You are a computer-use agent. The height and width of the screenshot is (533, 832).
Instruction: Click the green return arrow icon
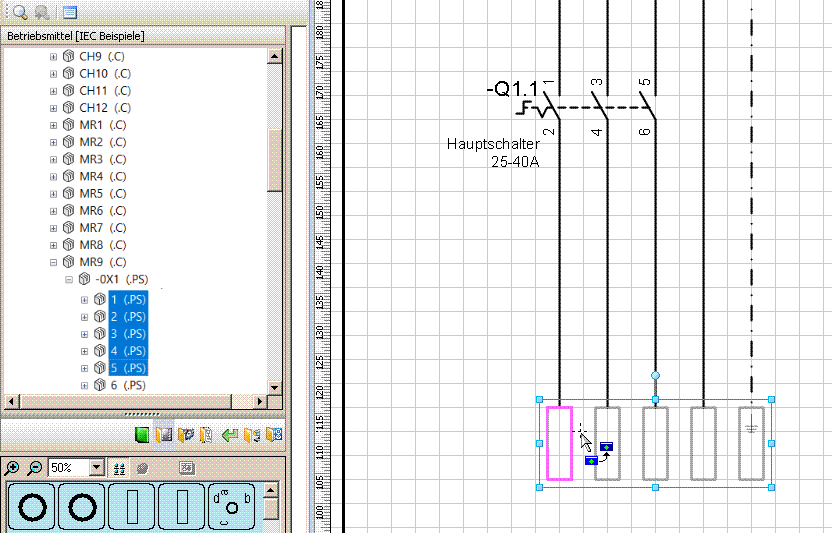[x=229, y=435]
